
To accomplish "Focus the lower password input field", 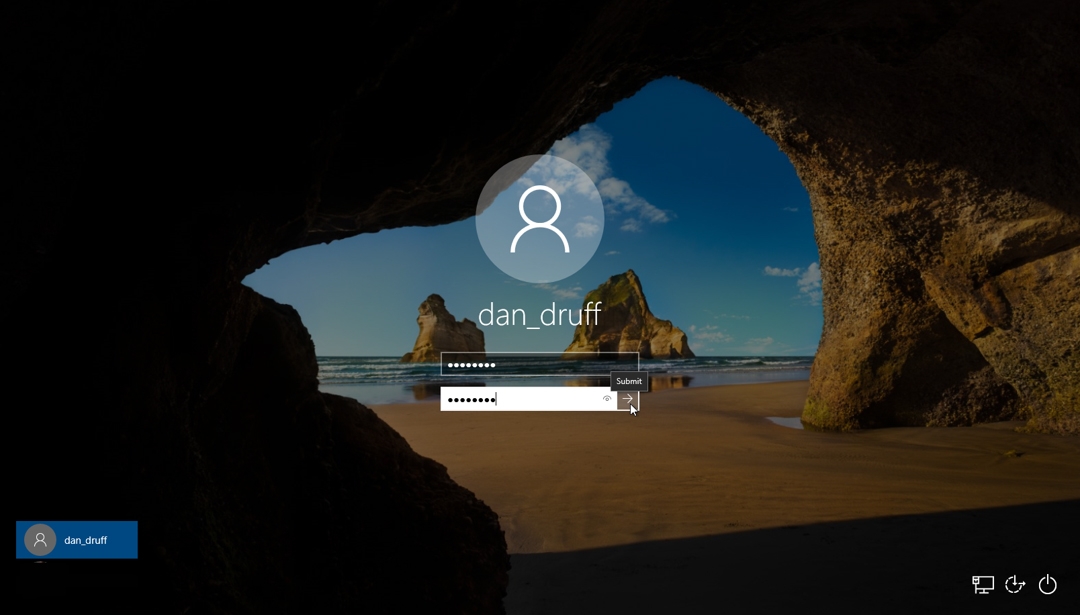I will pos(520,399).
